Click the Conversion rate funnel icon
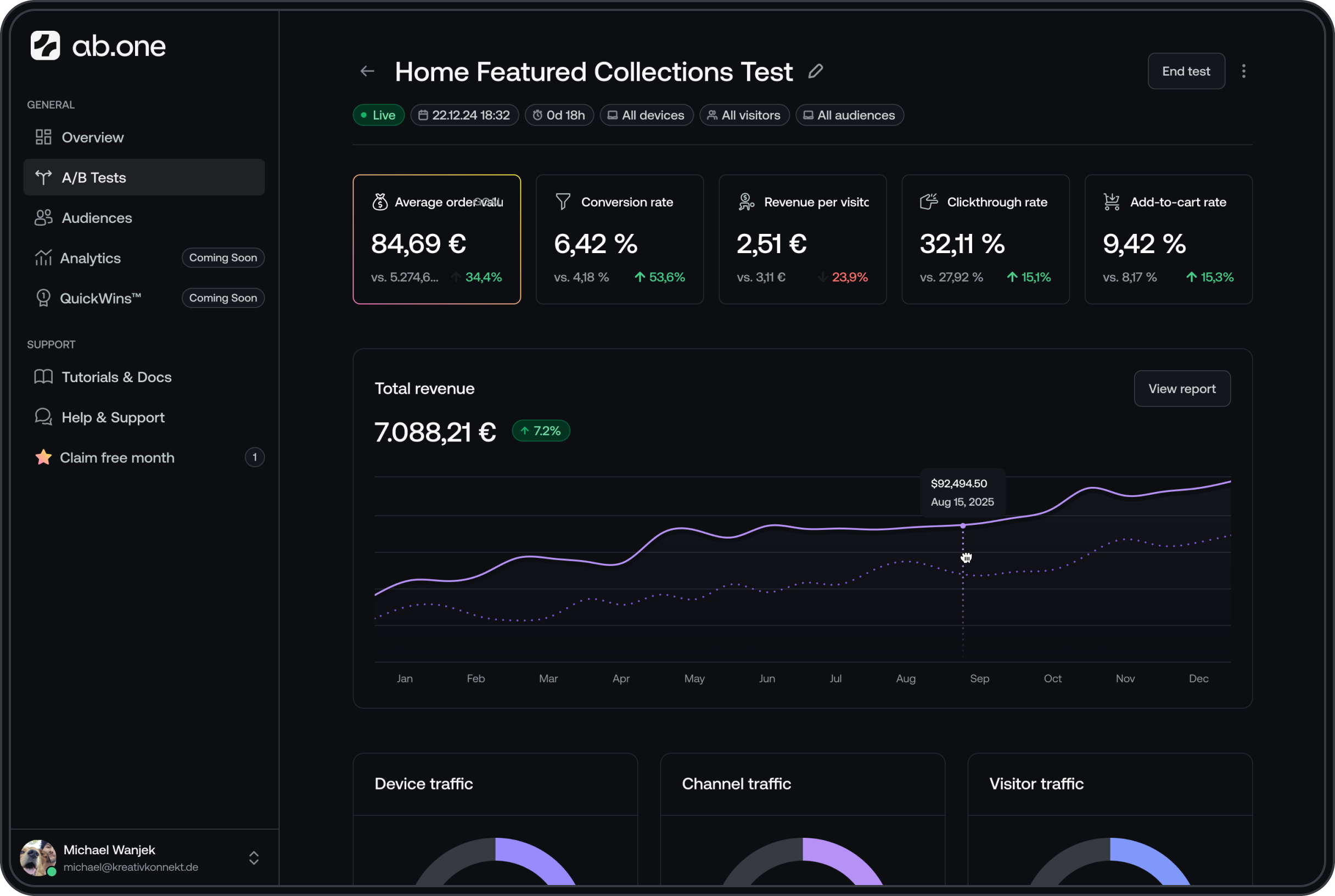 563,201
